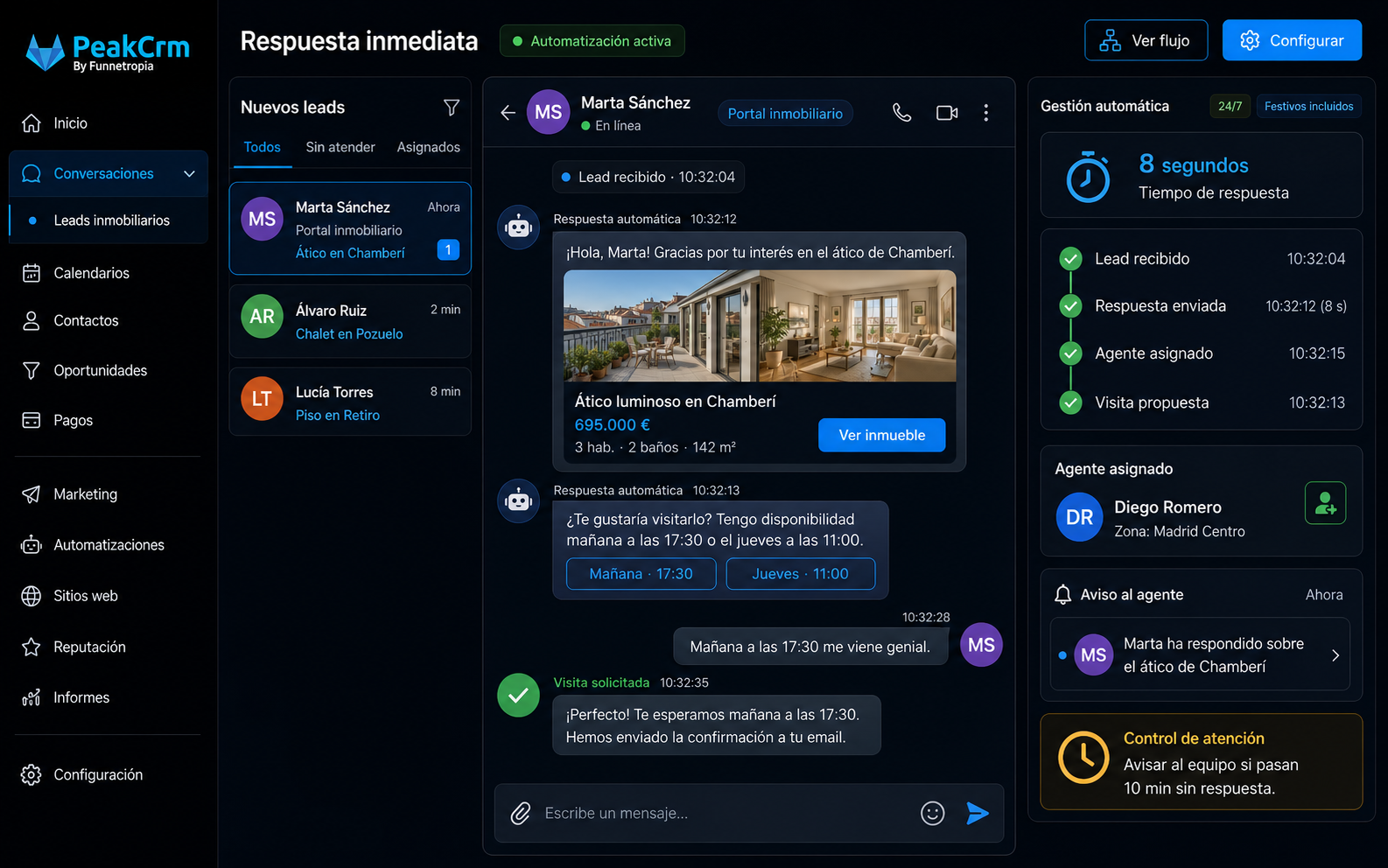Focus the Escribe un mensaje input field
Screen dimensions: 1388x868
pyautogui.click(x=726, y=814)
